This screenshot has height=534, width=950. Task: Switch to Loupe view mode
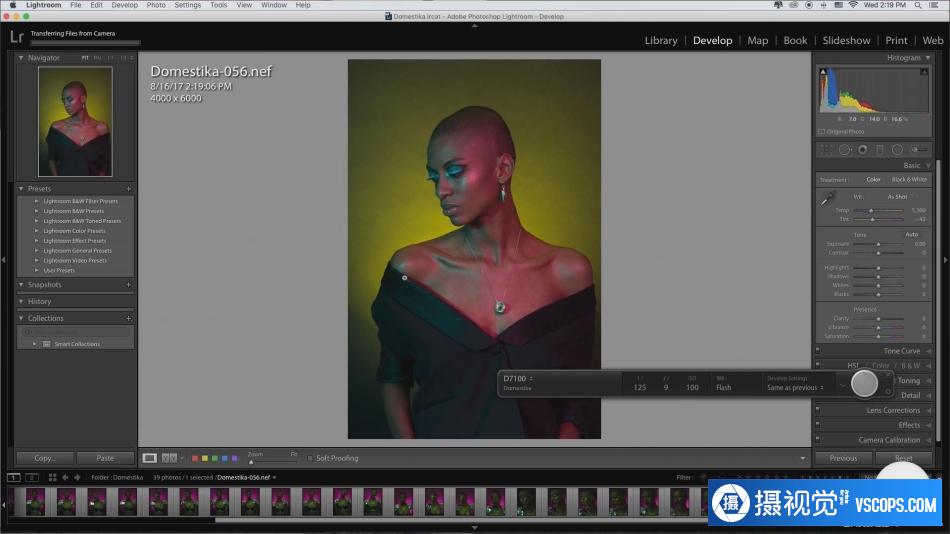(149, 458)
